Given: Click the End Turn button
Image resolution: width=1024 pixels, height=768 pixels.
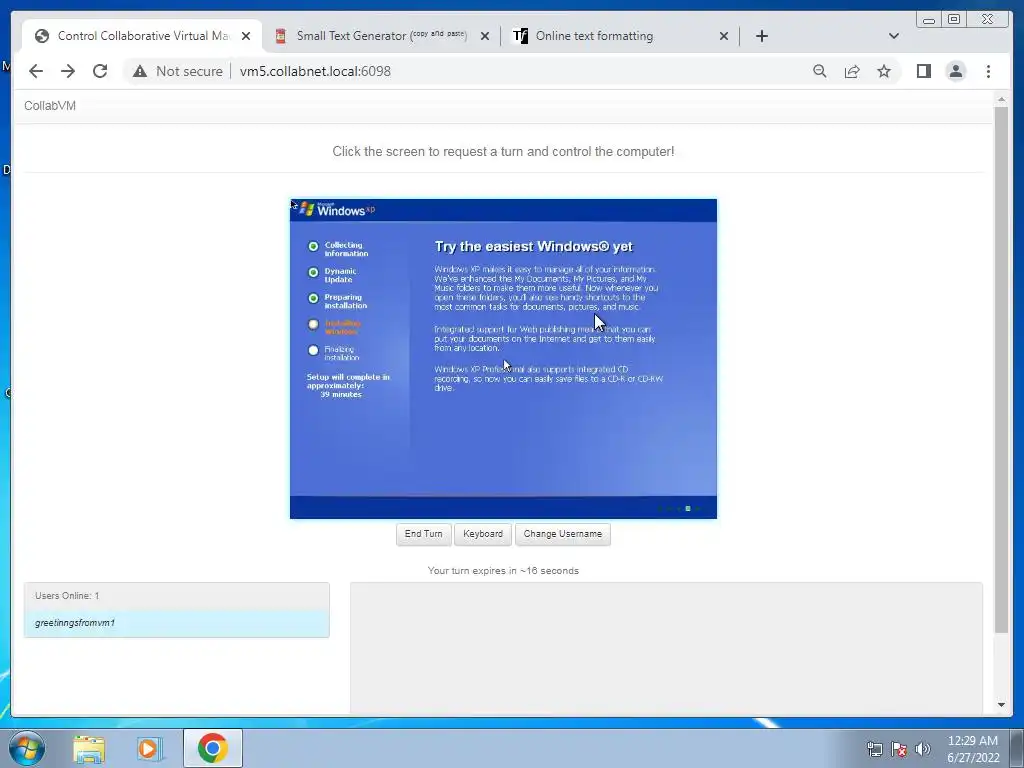Looking at the screenshot, I should (423, 534).
